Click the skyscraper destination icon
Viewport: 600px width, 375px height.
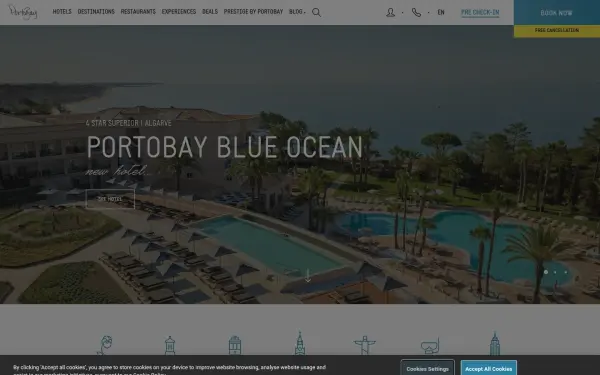coord(495,343)
